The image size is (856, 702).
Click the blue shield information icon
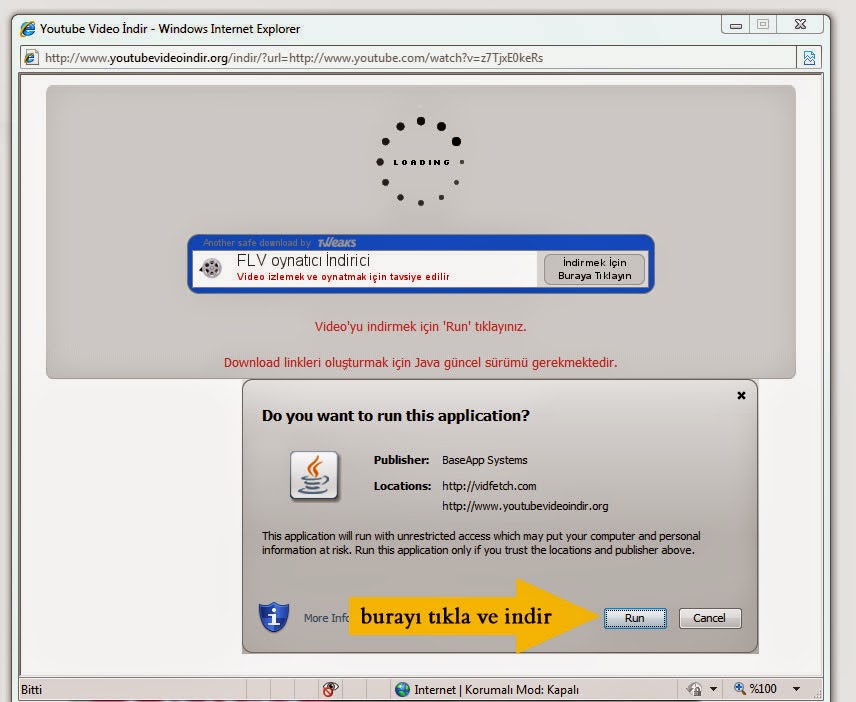274,617
